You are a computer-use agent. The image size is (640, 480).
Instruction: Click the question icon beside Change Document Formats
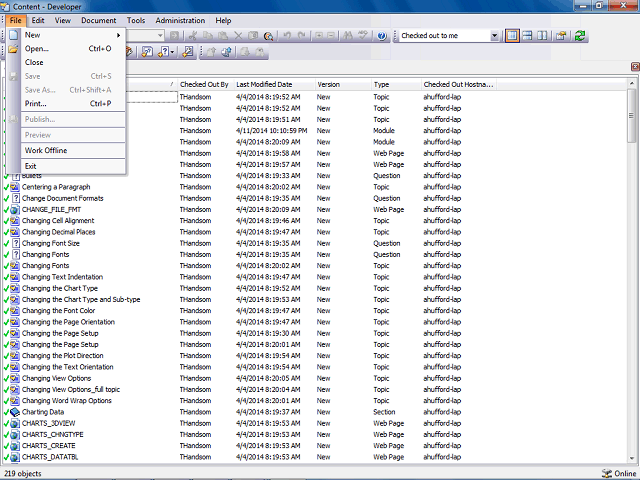click(15, 198)
